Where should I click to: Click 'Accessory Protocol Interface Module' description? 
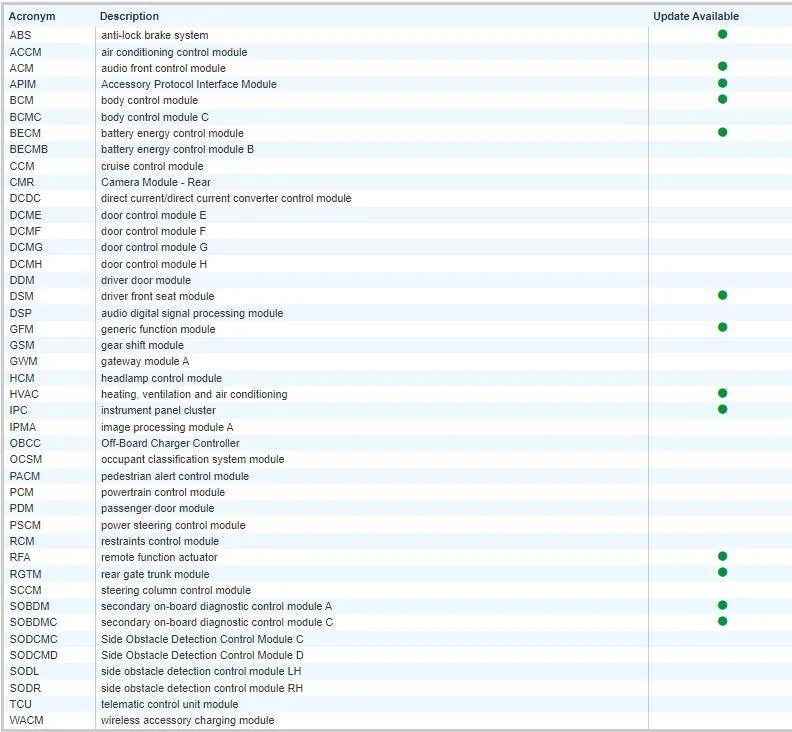pyautogui.click(x=188, y=84)
